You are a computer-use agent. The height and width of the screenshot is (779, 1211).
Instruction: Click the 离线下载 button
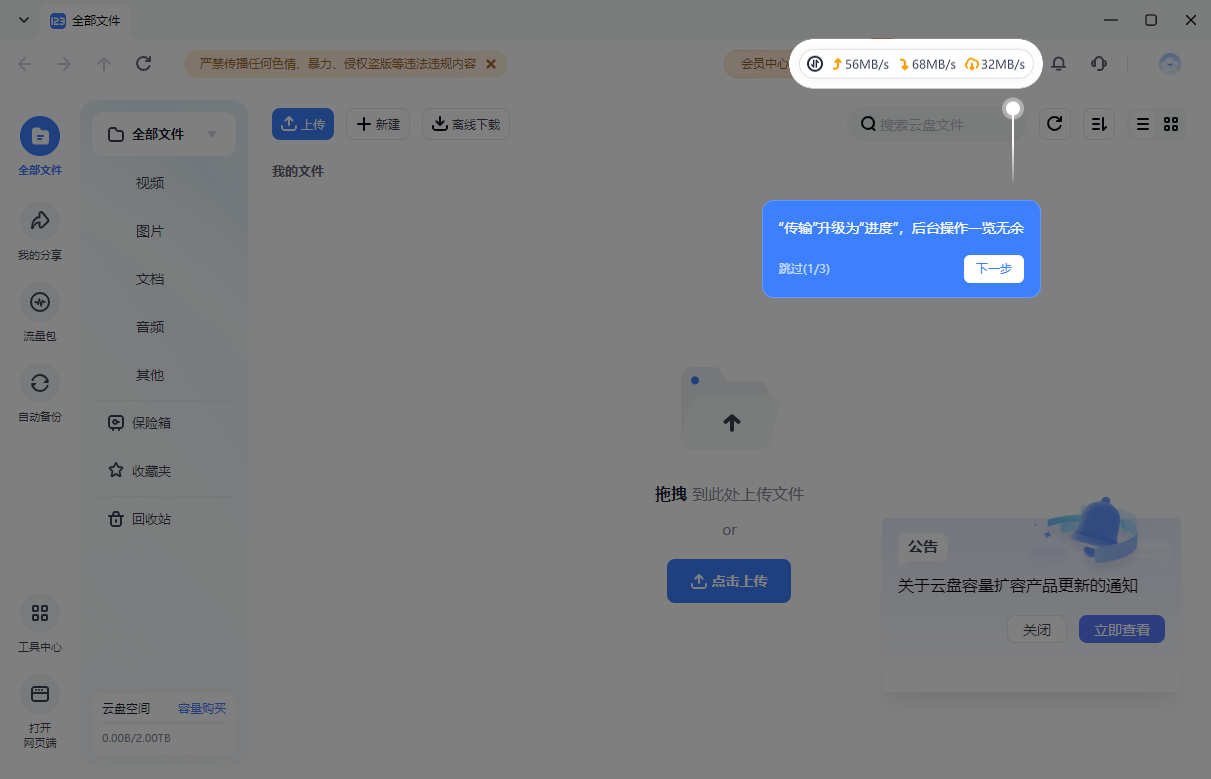pyautogui.click(x=466, y=124)
